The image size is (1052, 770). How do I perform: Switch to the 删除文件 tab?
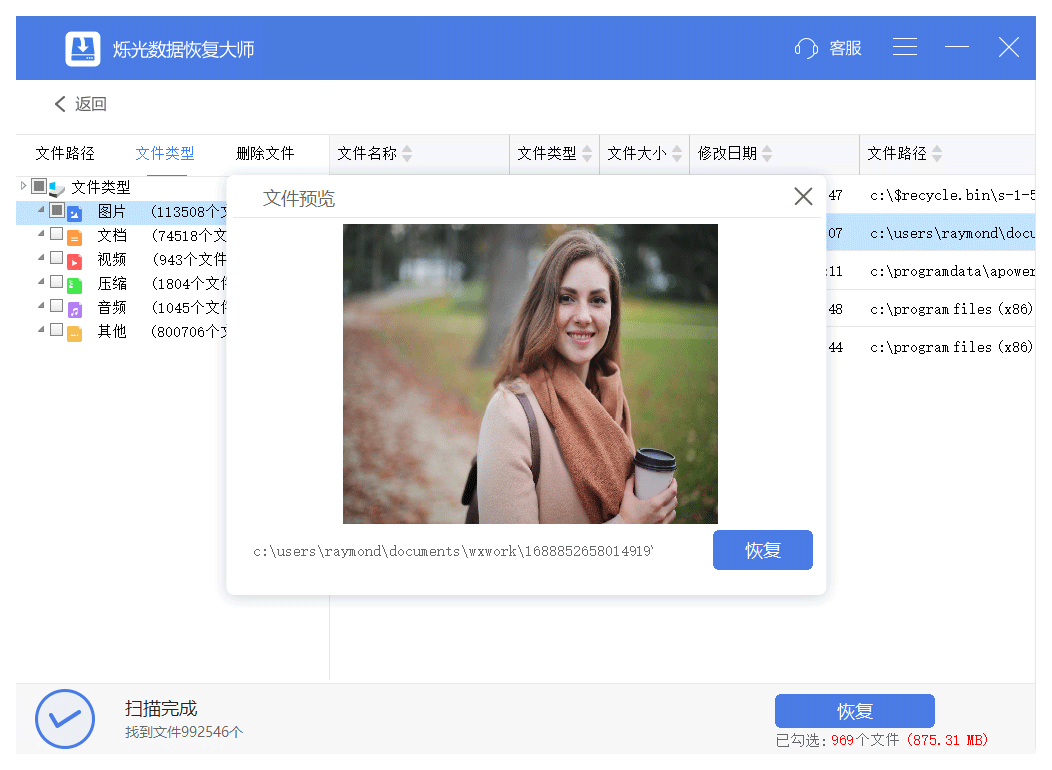click(x=265, y=154)
